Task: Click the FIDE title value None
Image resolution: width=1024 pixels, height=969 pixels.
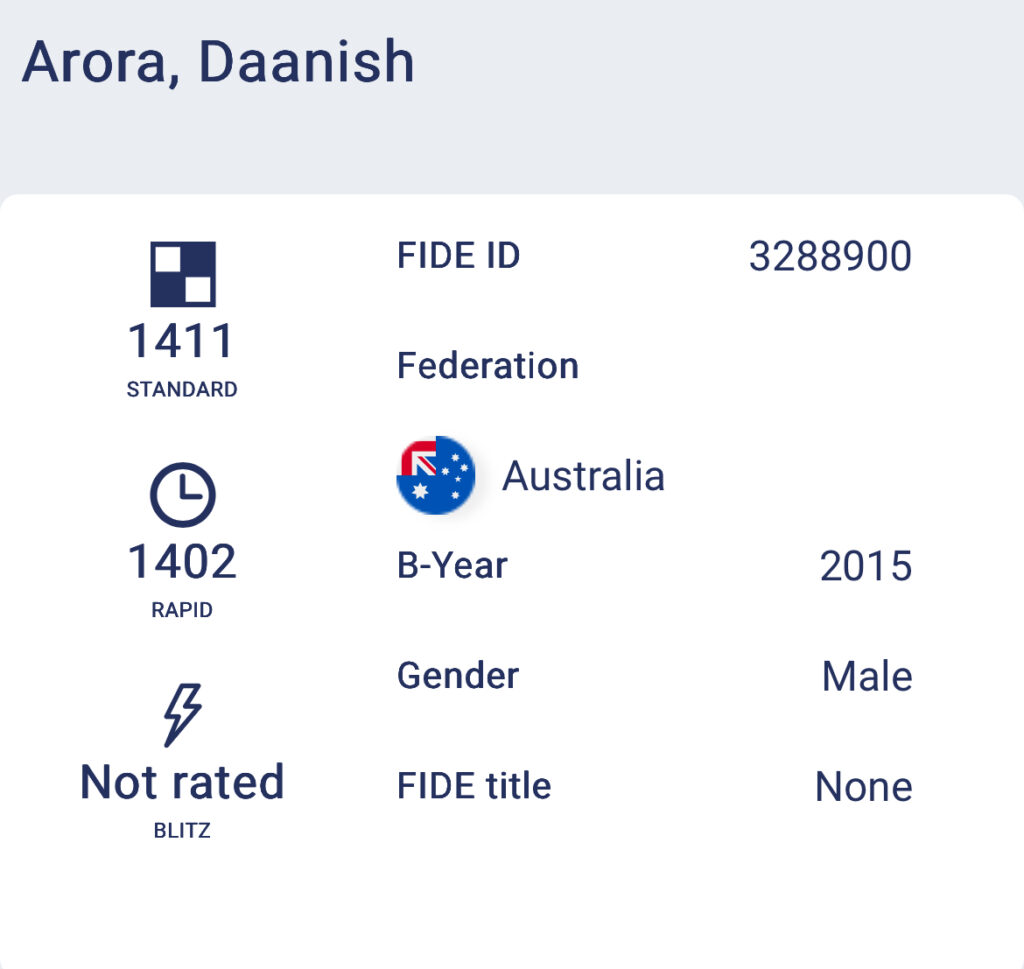Action: (x=864, y=787)
